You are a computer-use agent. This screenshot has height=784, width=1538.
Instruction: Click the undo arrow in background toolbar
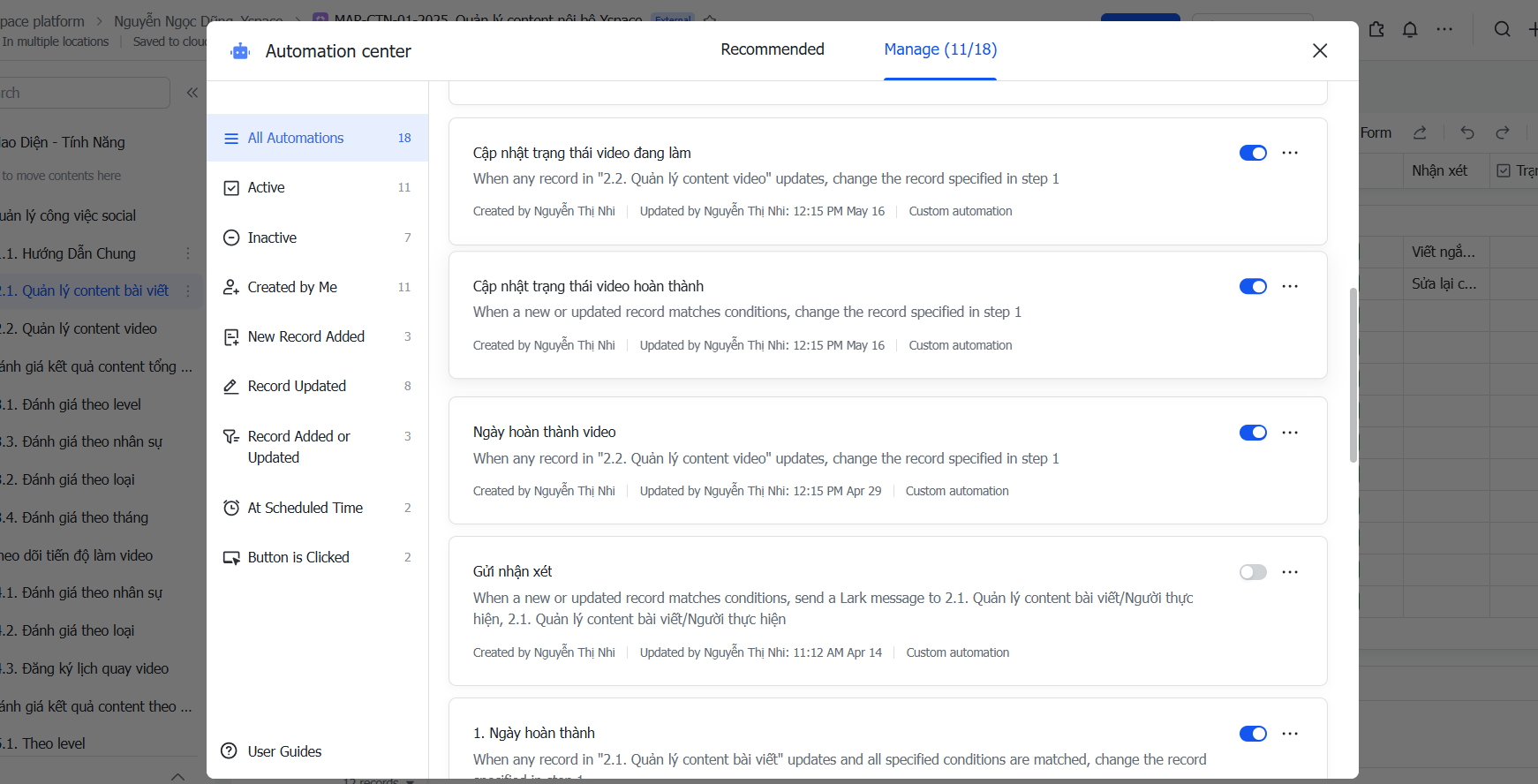coord(1467,132)
